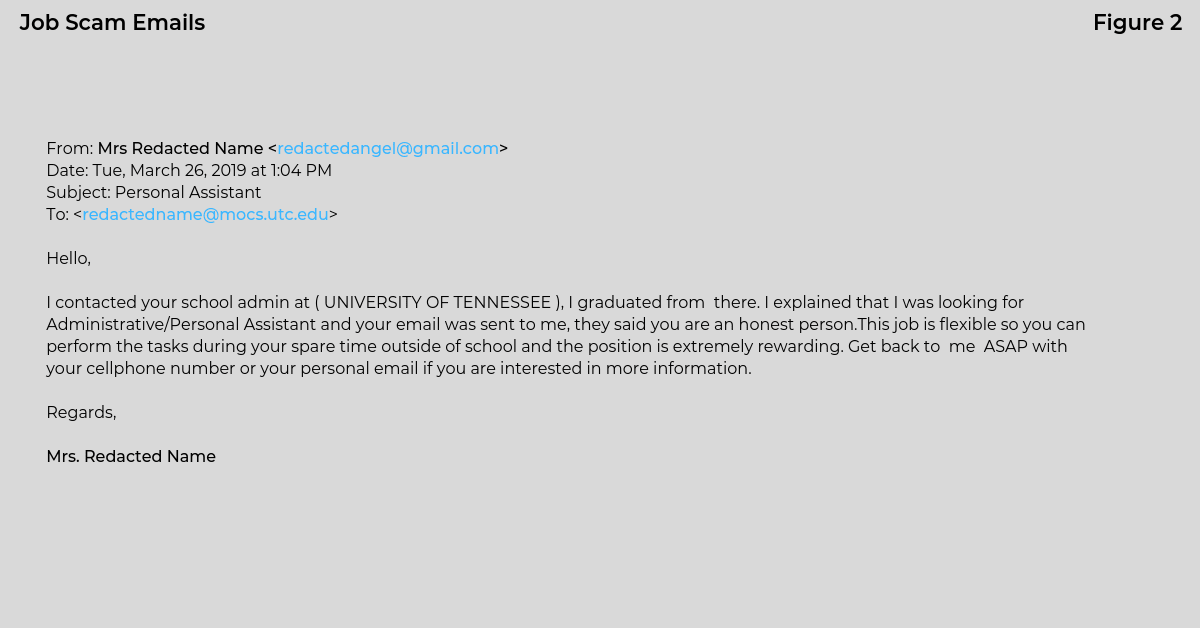
Task: Click the subject text 'Personal Assistant'
Action: [188, 193]
